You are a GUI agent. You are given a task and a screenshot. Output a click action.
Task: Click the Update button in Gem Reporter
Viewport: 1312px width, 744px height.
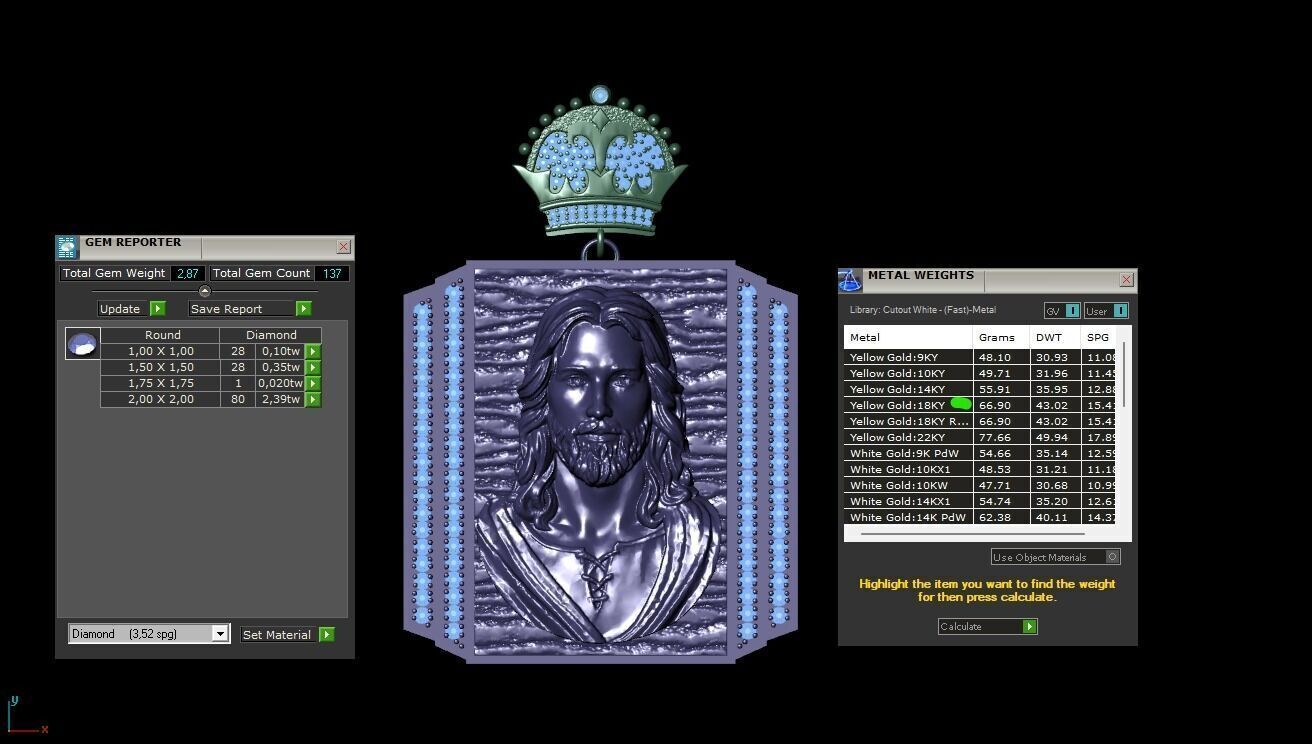pyautogui.click(x=131, y=309)
